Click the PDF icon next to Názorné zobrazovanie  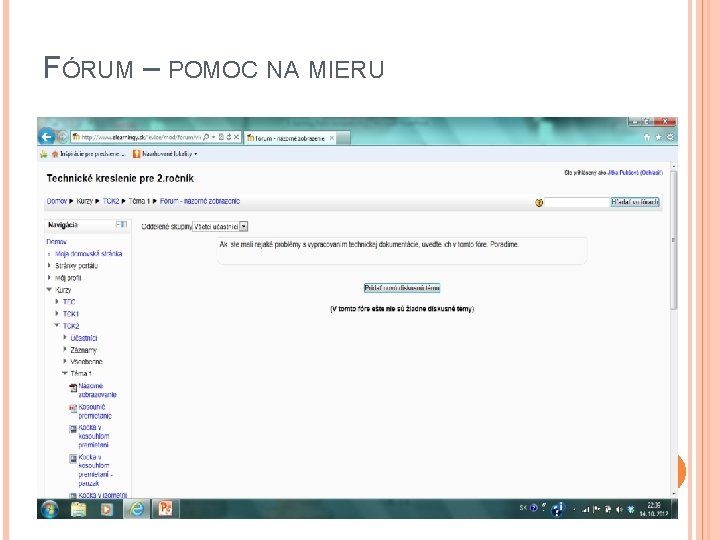point(73,388)
